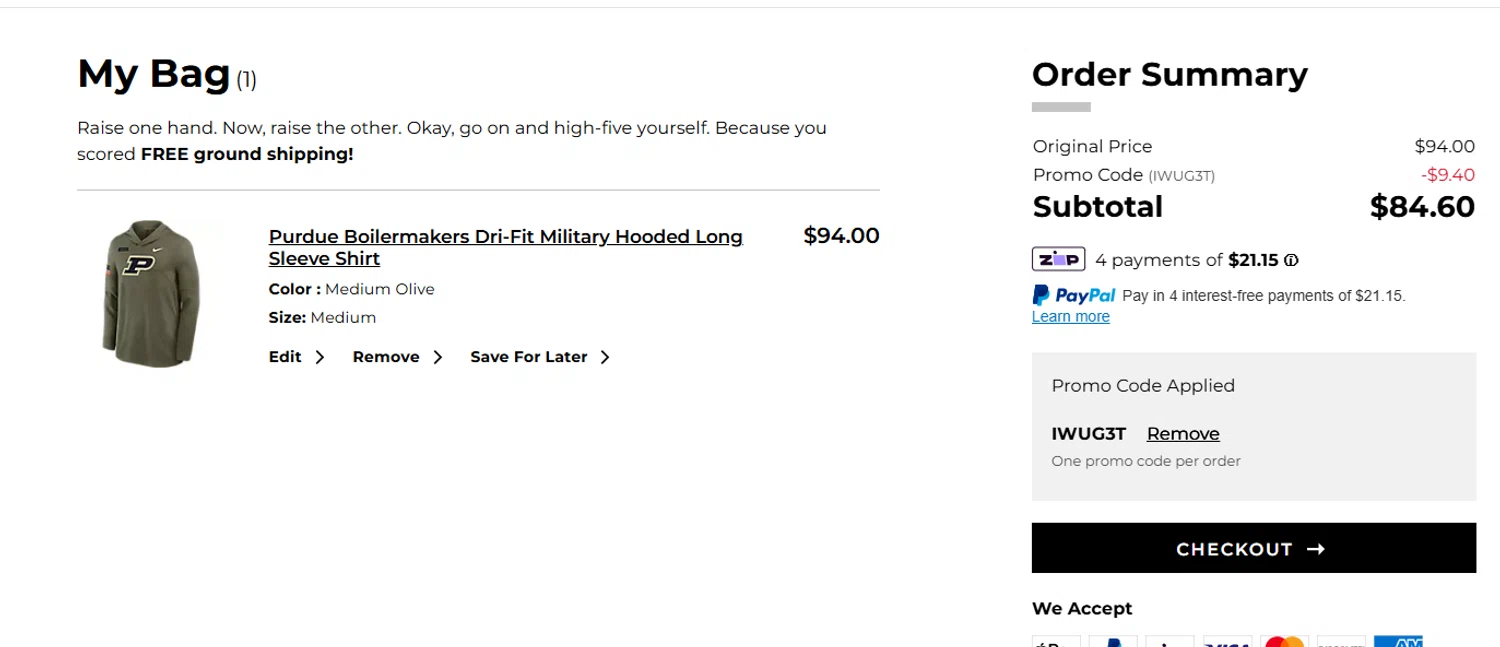The image size is (1500, 647).
Task: Click the Zip payments info icon
Action: click(x=1291, y=261)
